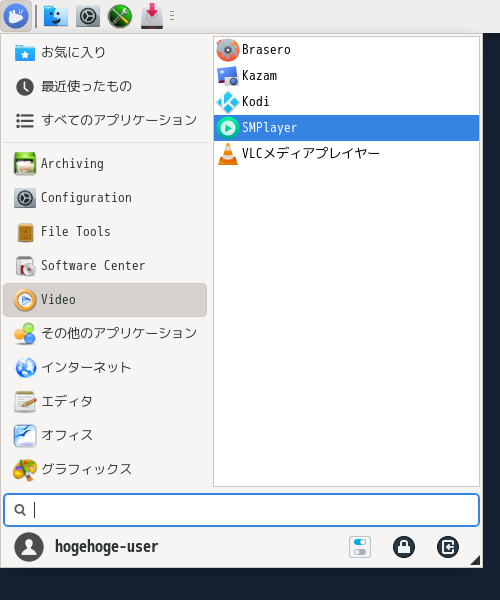Open お気に入り favorites category

[x=105, y=52]
